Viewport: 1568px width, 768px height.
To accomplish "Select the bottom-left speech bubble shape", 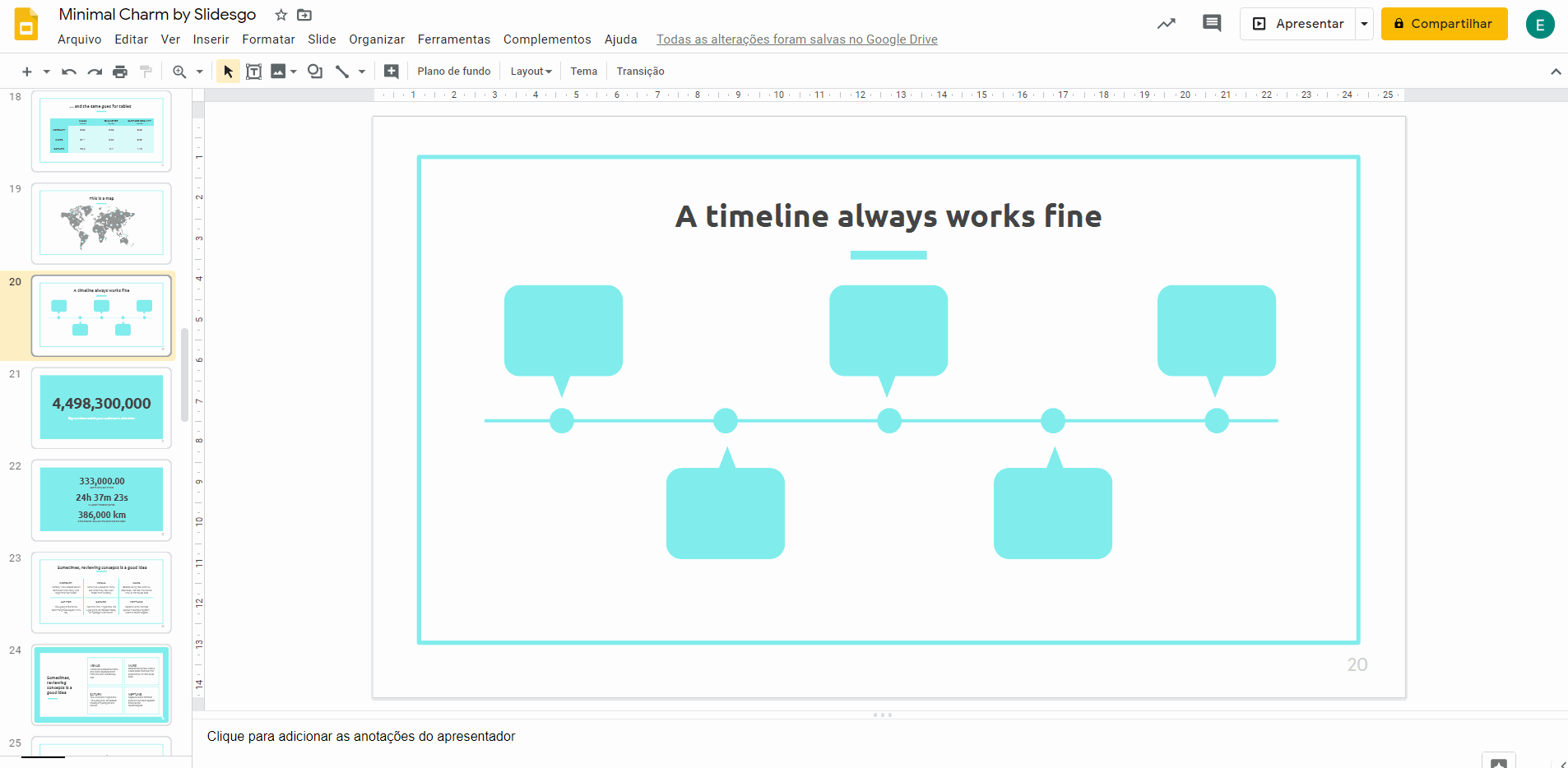I will click(x=726, y=503).
